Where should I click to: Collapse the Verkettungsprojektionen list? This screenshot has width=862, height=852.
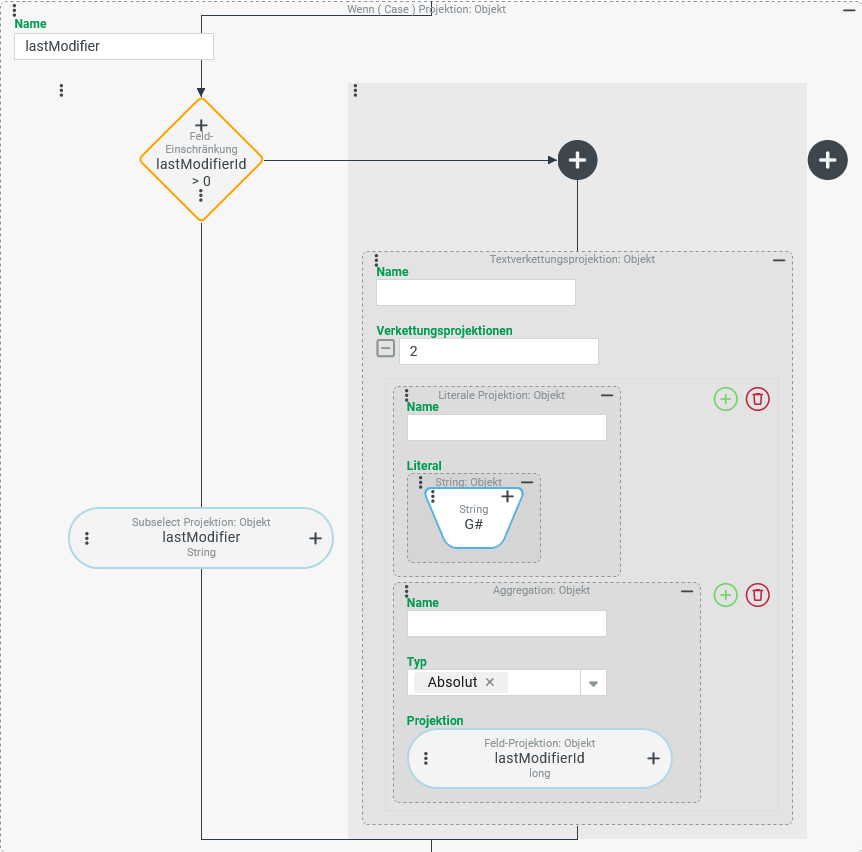(x=385, y=349)
